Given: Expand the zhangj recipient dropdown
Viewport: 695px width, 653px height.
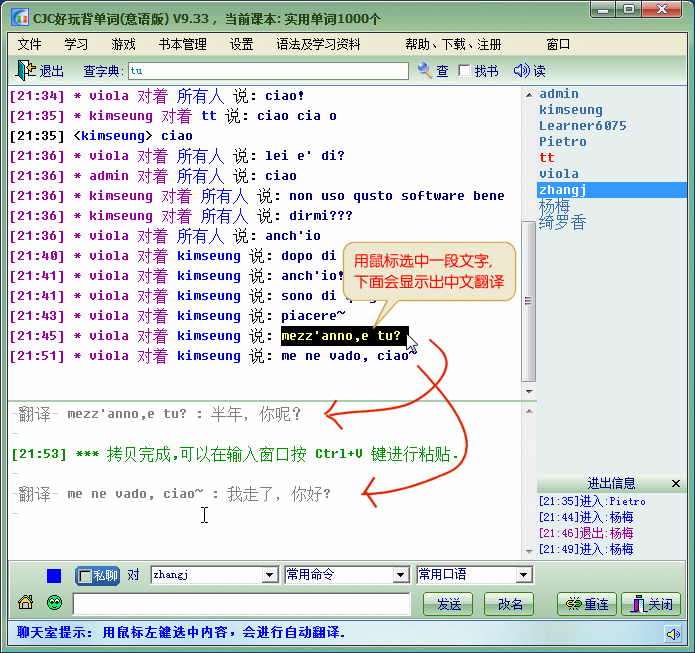Looking at the screenshot, I should point(269,575).
